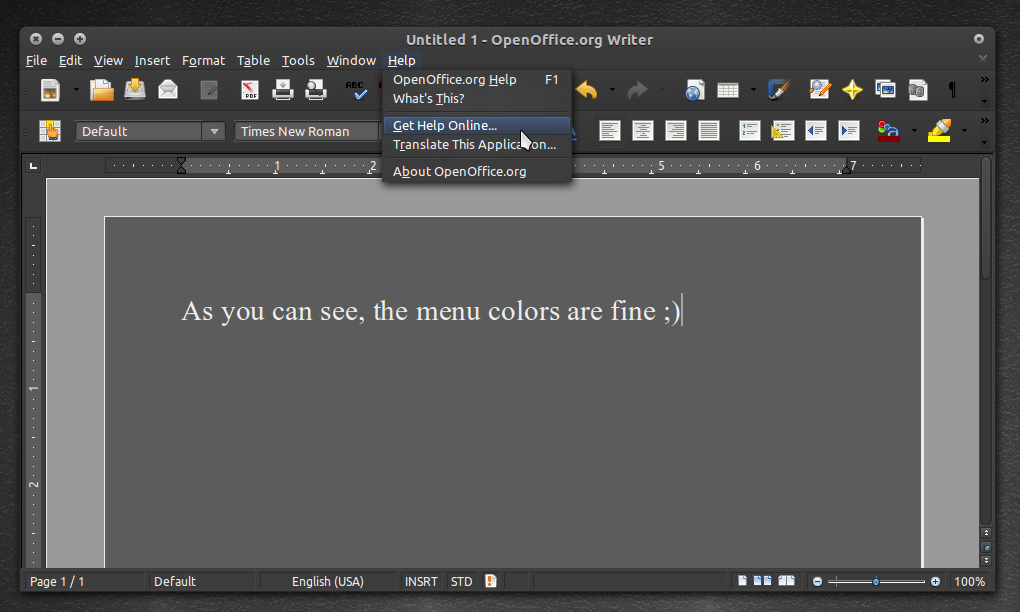Open the File menu

36,60
